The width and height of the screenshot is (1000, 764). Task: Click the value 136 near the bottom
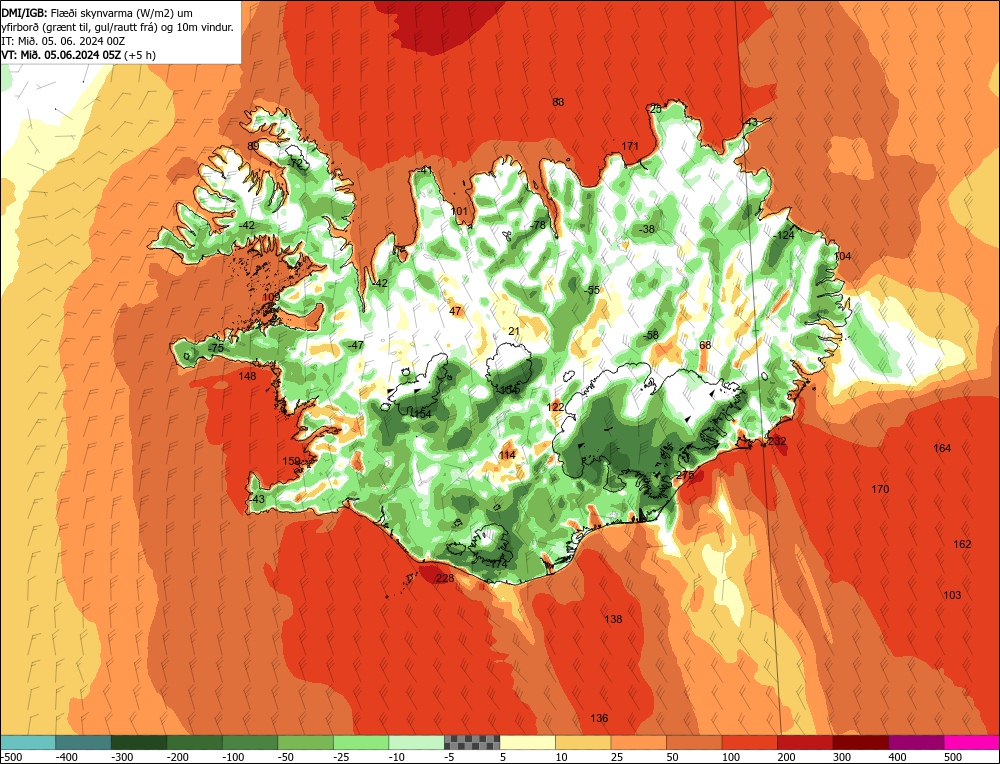pyautogui.click(x=599, y=719)
